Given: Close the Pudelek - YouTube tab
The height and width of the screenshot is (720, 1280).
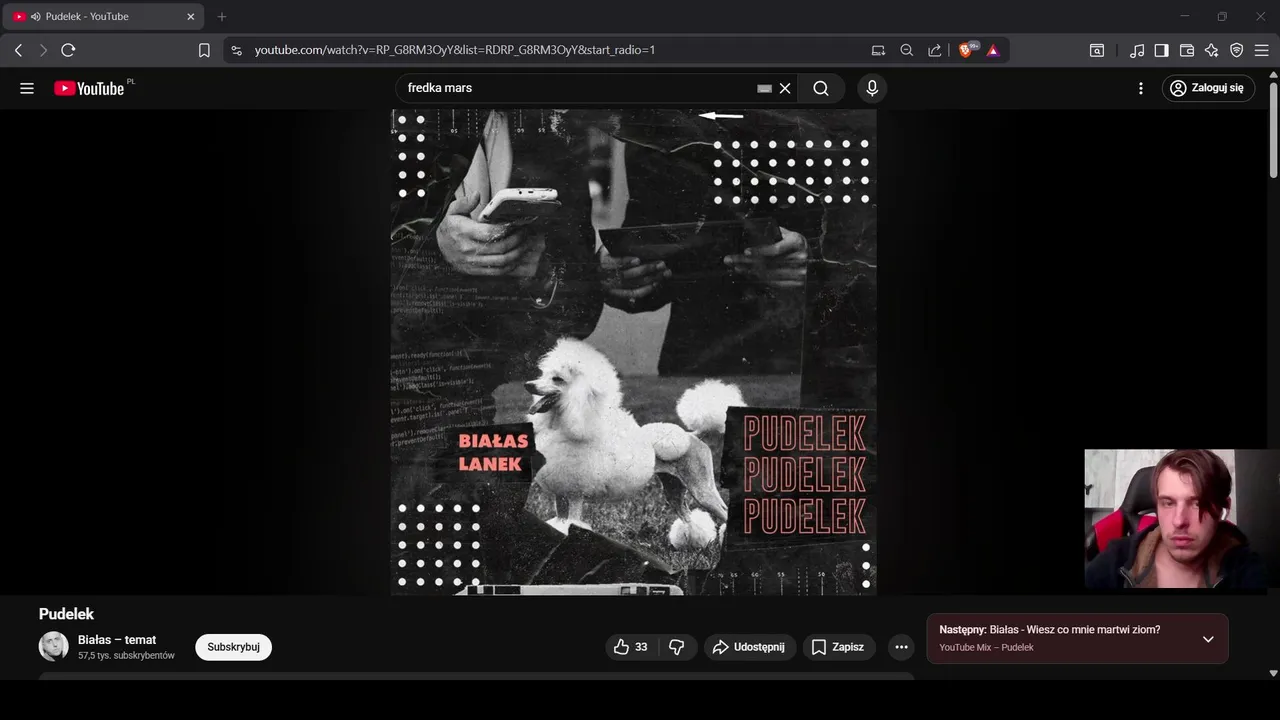Looking at the screenshot, I should [191, 16].
